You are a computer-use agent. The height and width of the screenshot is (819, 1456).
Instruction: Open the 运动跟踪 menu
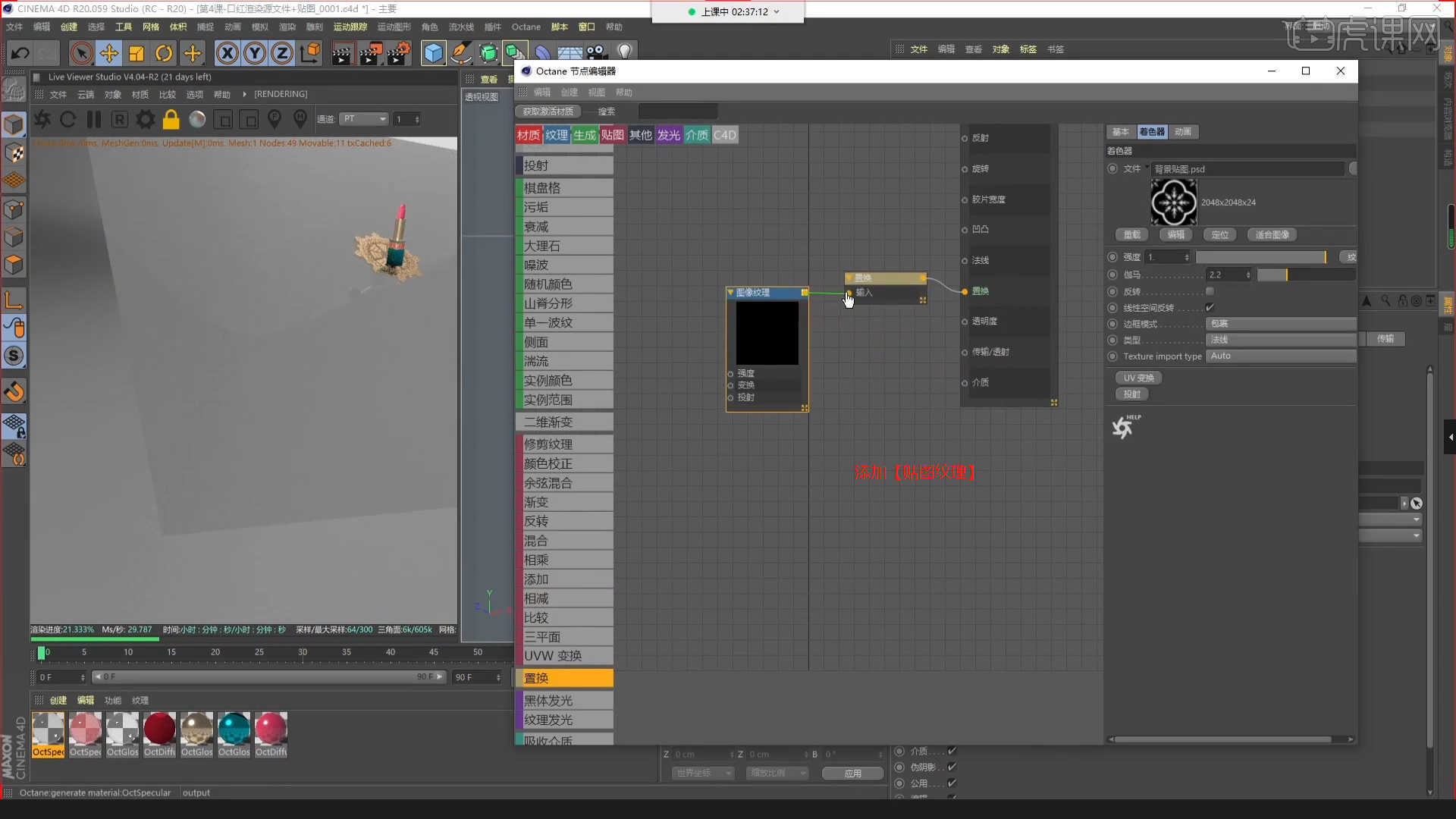(350, 27)
